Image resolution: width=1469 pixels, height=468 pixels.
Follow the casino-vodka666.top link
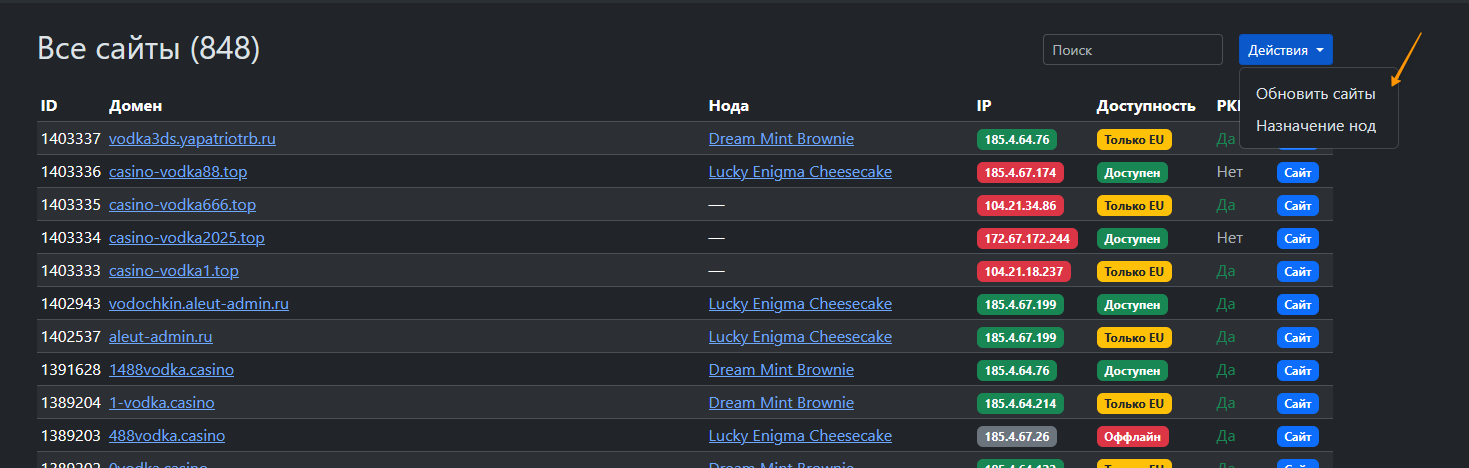click(x=182, y=205)
